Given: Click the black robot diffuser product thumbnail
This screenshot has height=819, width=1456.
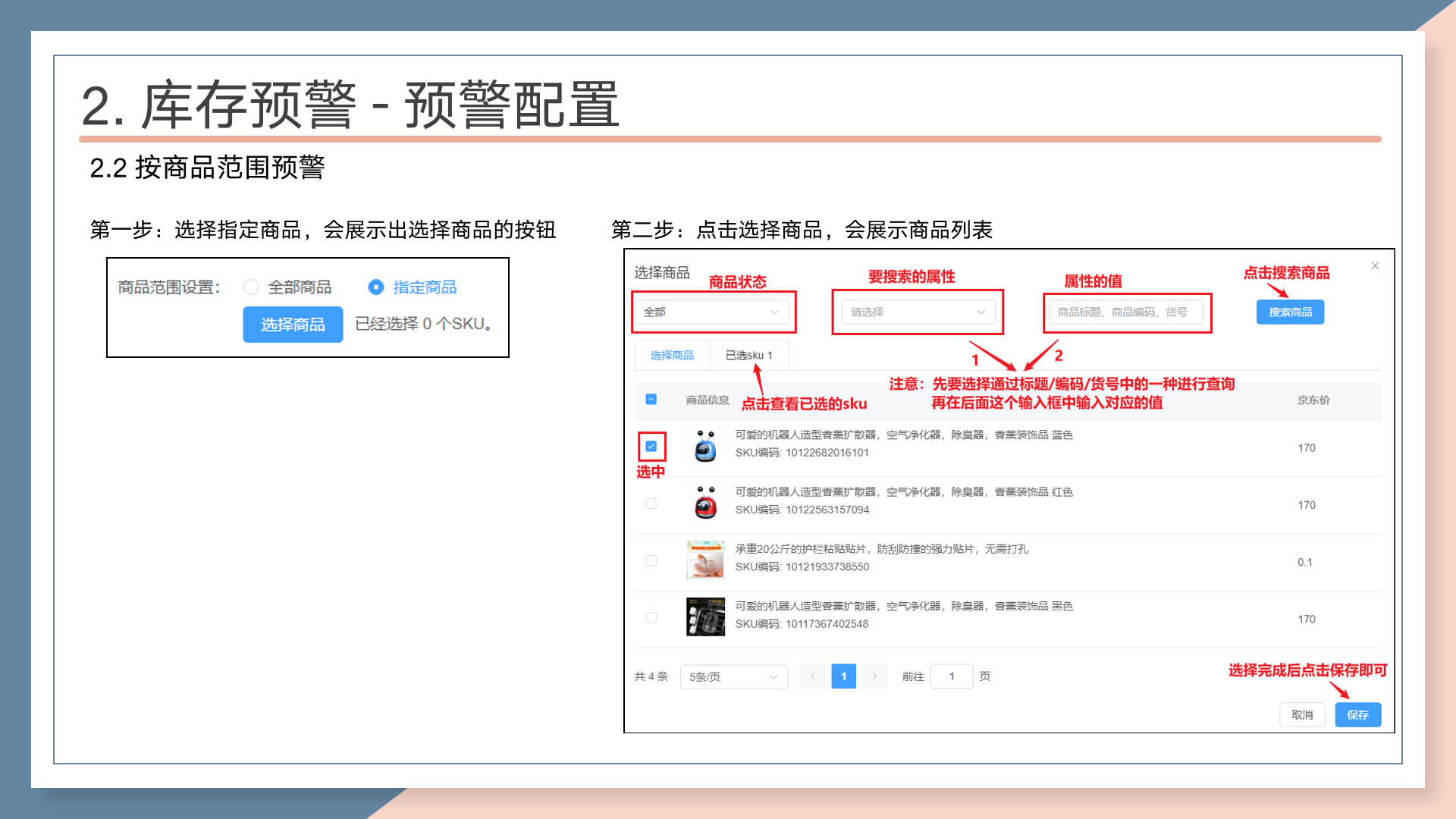Looking at the screenshot, I should coord(705,617).
